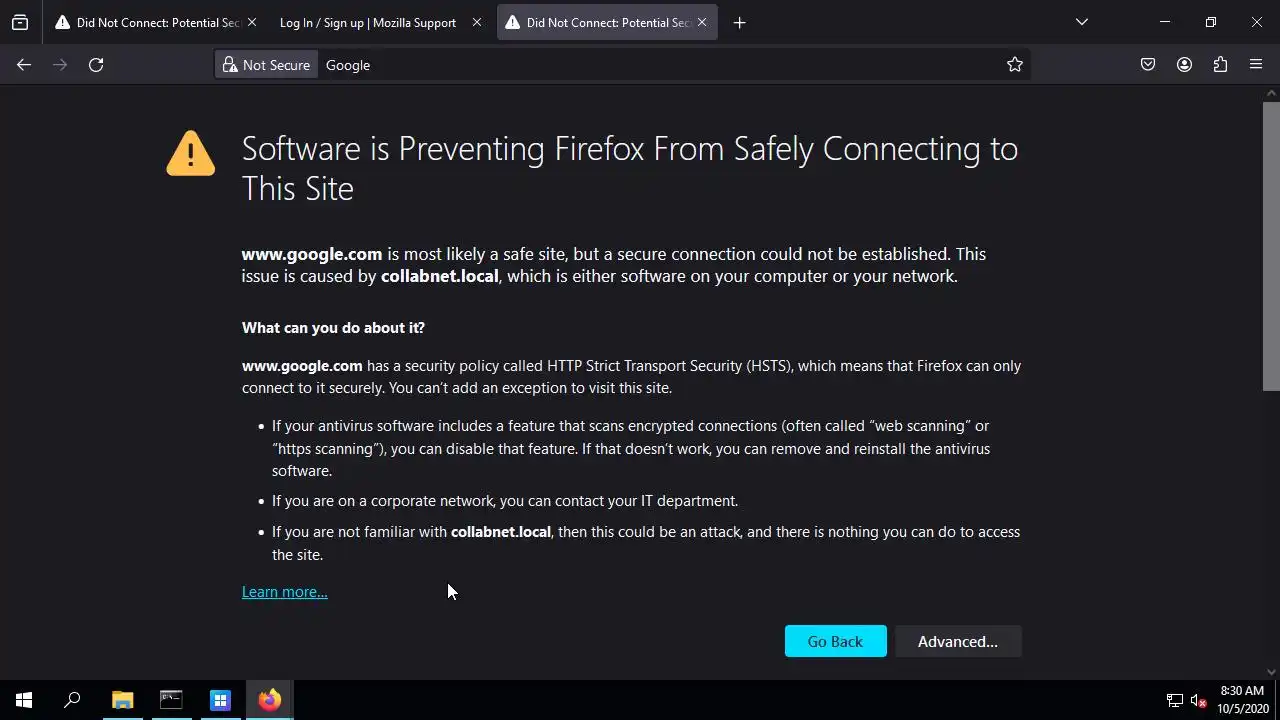Open the Save to Pocket icon
This screenshot has width=1280, height=720.
(1148, 65)
